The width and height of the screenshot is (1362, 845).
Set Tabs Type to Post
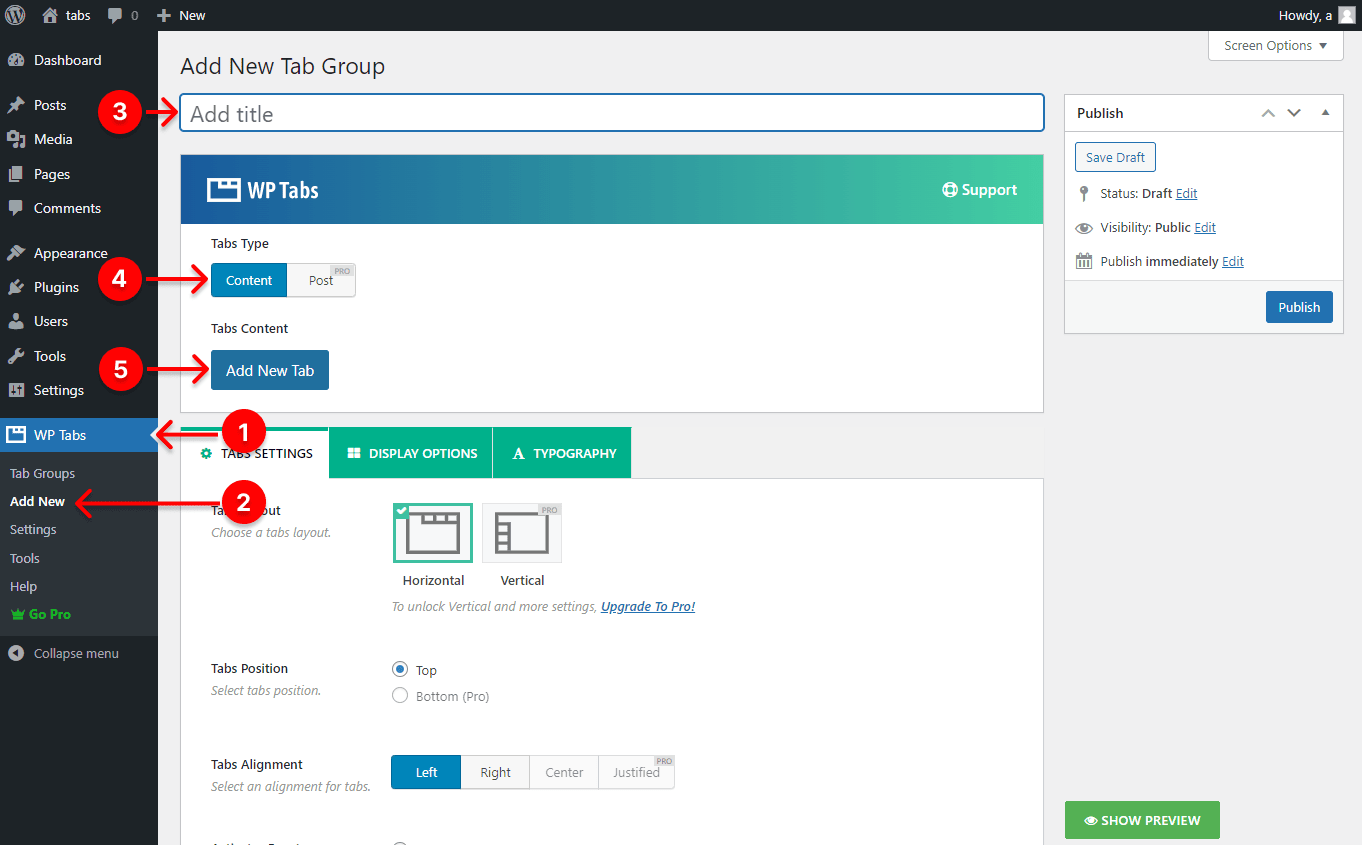(321, 280)
